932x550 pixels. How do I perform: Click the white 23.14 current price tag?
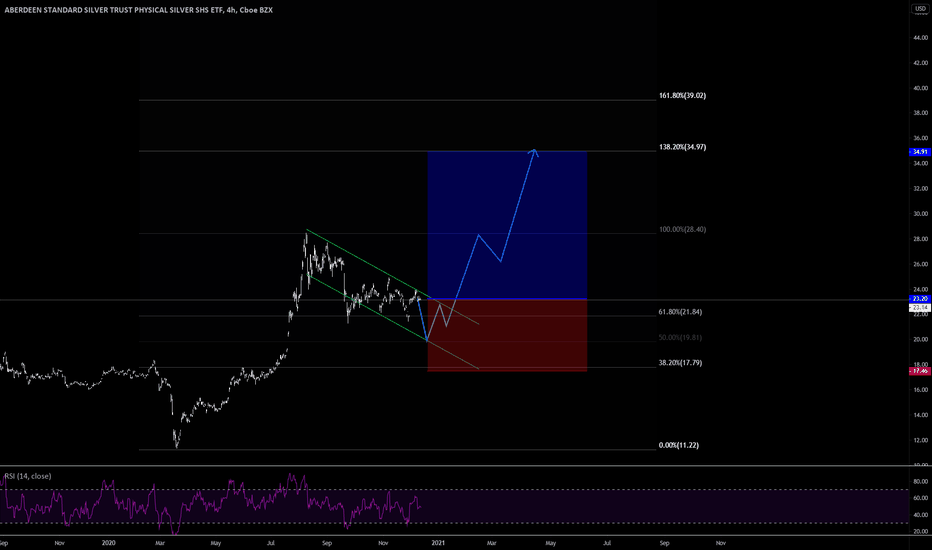pyautogui.click(x=920, y=307)
